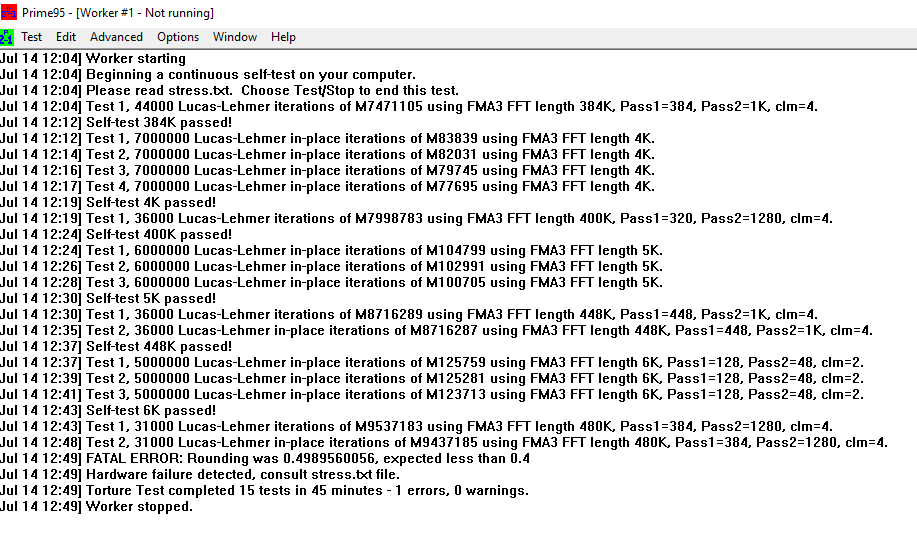Open the Help menu

coord(283,37)
